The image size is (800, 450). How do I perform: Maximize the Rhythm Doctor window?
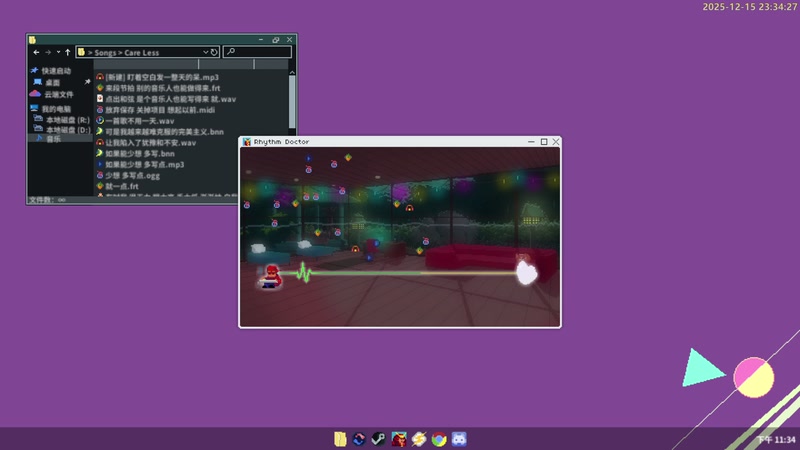click(544, 142)
